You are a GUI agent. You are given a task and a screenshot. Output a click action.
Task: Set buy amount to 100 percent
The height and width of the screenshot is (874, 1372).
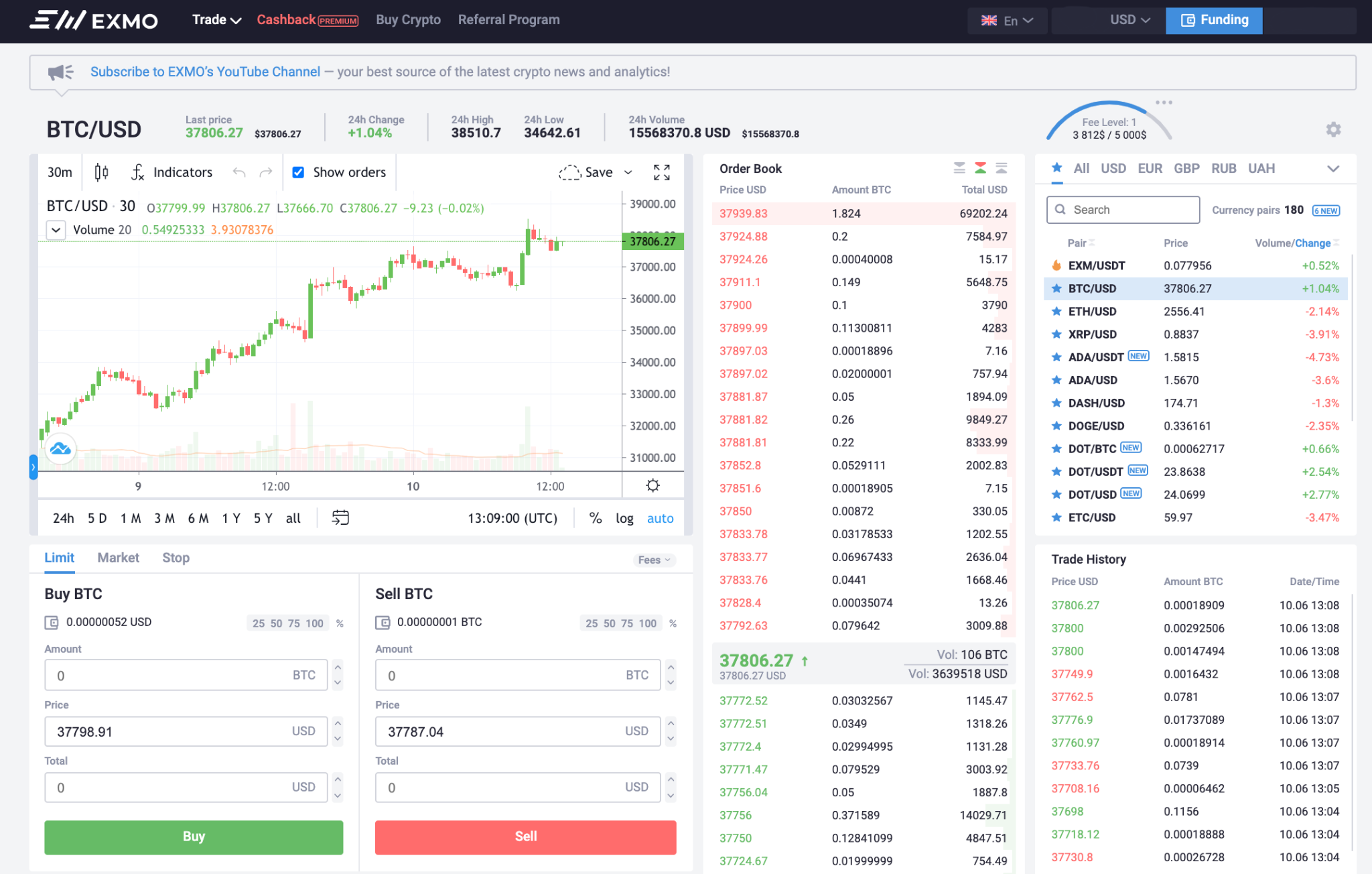314,623
